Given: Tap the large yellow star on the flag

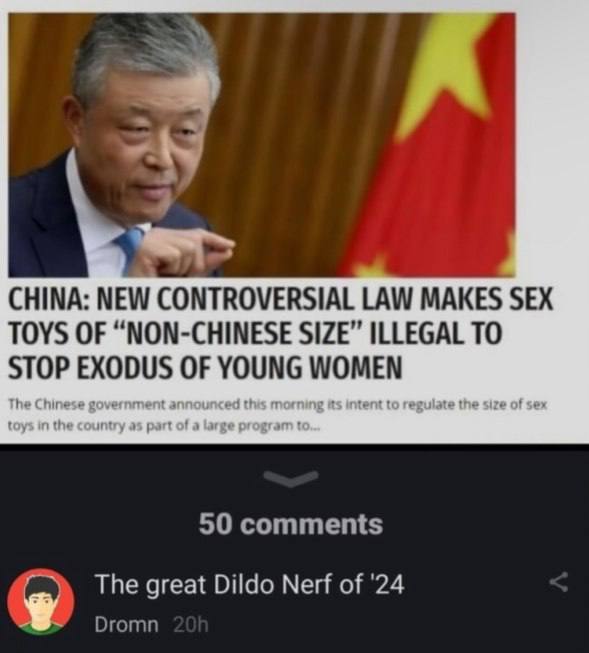Looking at the screenshot, I should coord(448,73).
